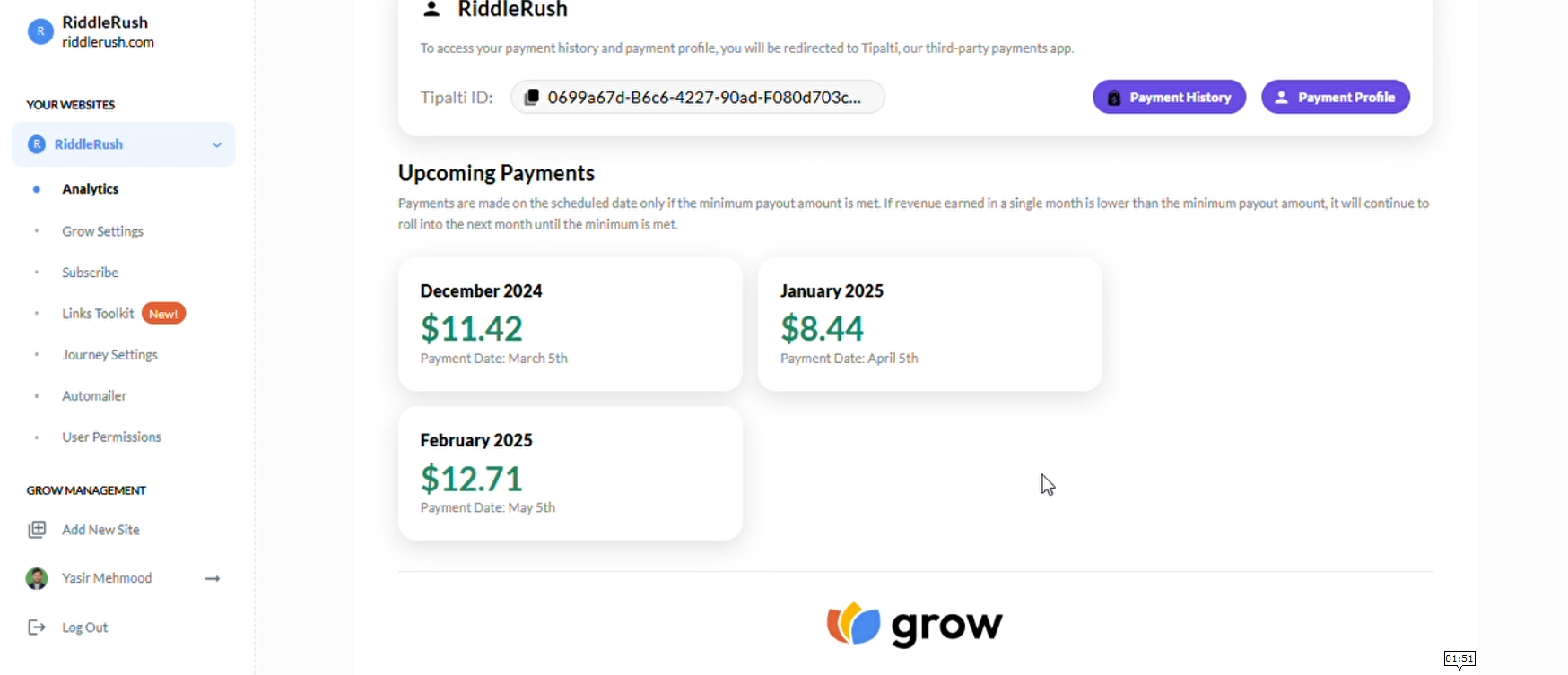The height and width of the screenshot is (675, 1568).
Task: Click the arrow next to Yasir Mehmood
Action: [213, 578]
